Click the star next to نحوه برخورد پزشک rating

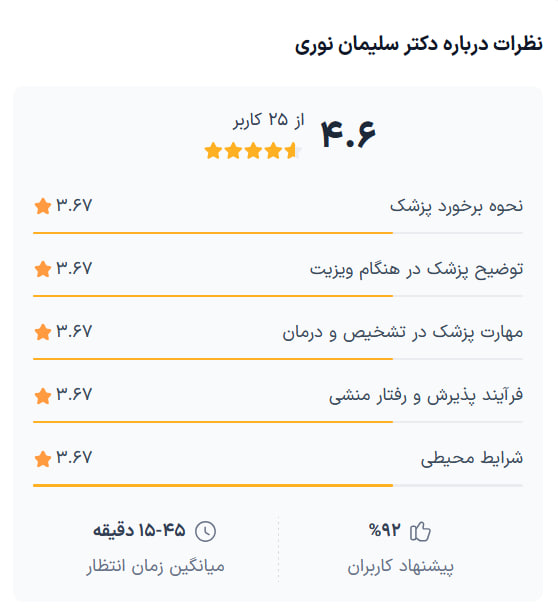point(43,206)
